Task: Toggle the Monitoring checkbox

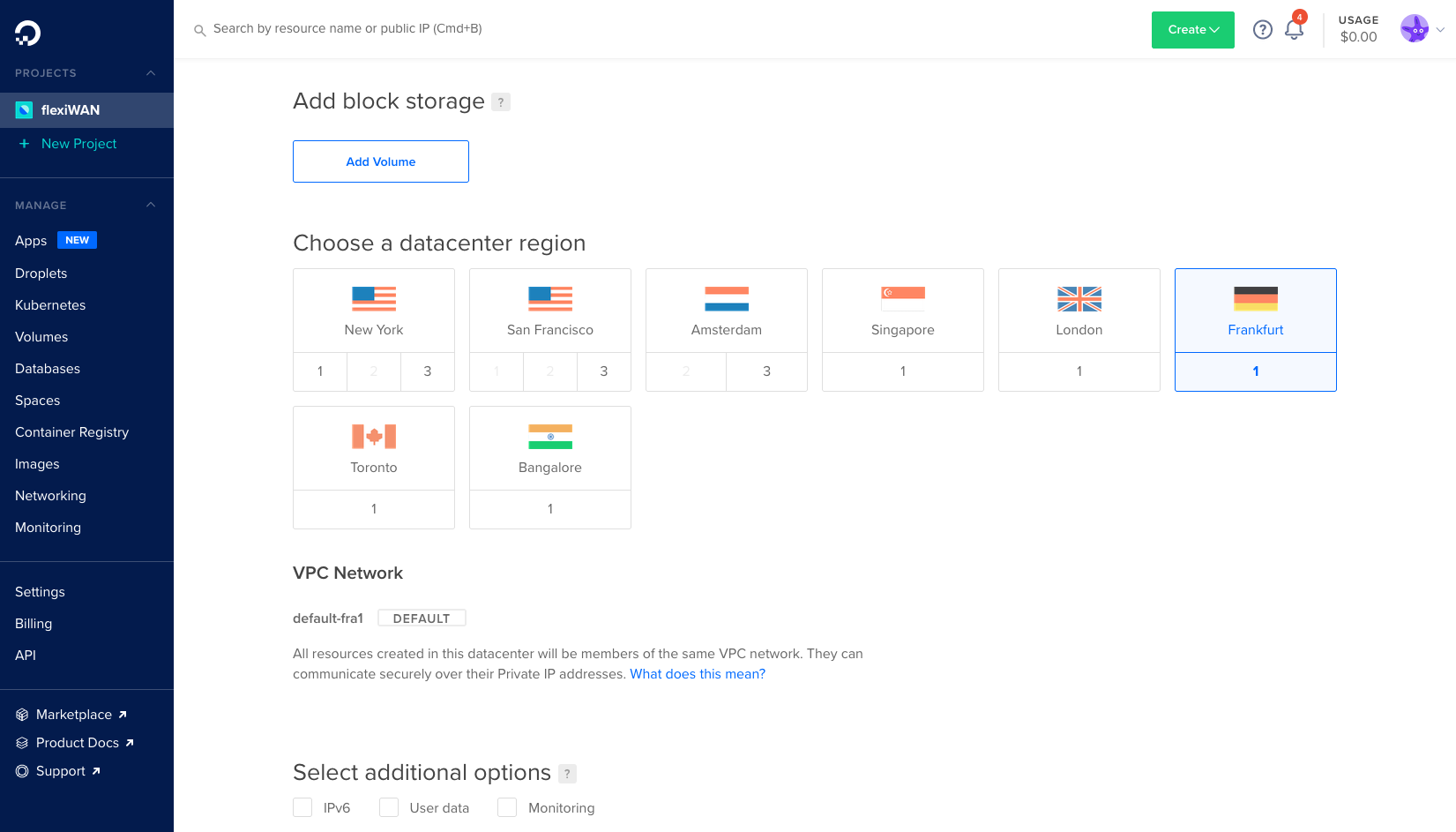Action: click(x=507, y=807)
